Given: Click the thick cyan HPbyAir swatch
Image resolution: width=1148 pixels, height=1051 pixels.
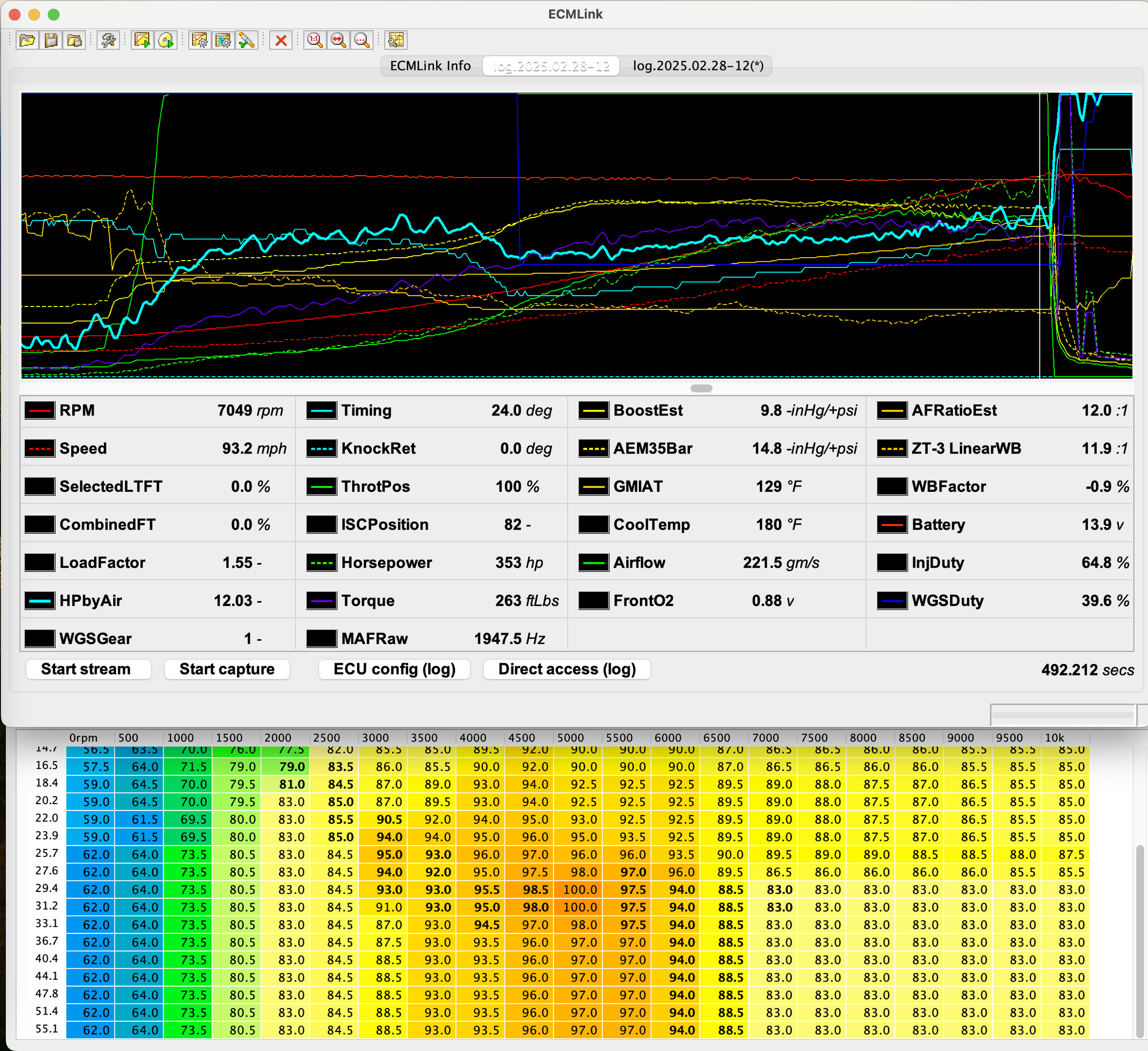Looking at the screenshot, I should pos(40,601).
